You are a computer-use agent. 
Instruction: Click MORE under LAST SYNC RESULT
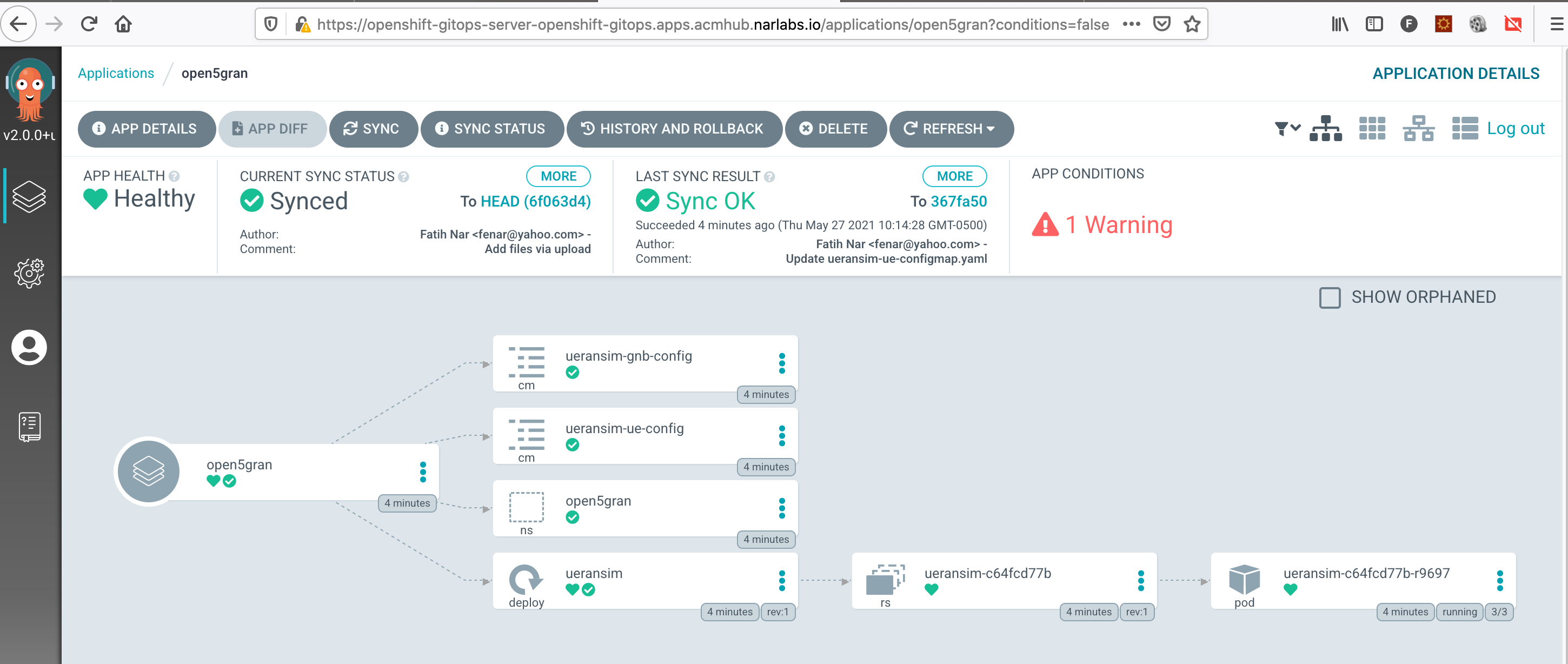[952, 177]
